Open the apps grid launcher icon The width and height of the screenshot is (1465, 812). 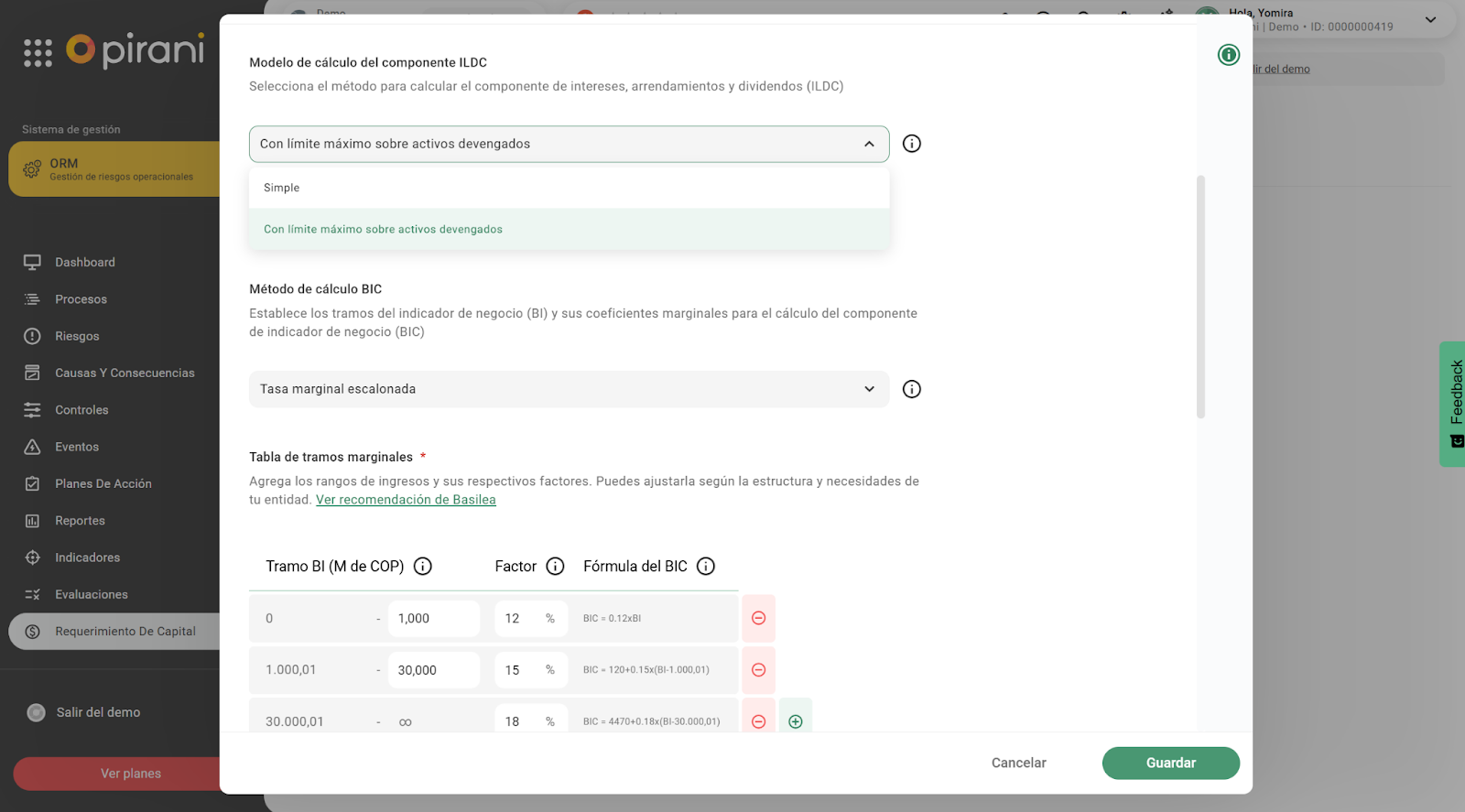38,53
